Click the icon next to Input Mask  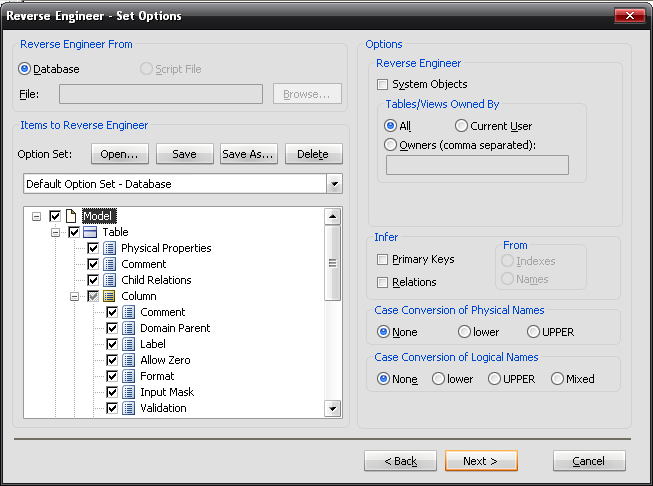pyautogui.click(x=129, y=392)
